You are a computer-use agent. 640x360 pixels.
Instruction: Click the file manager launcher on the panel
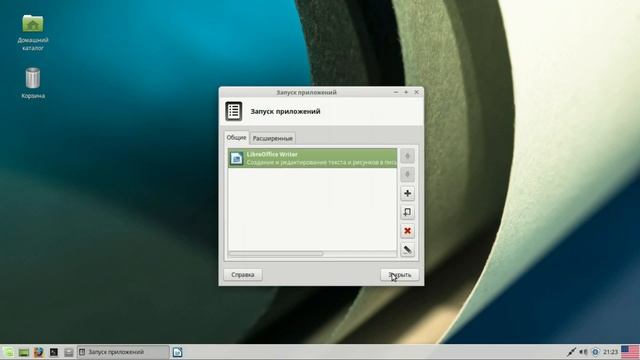point(69,352)
